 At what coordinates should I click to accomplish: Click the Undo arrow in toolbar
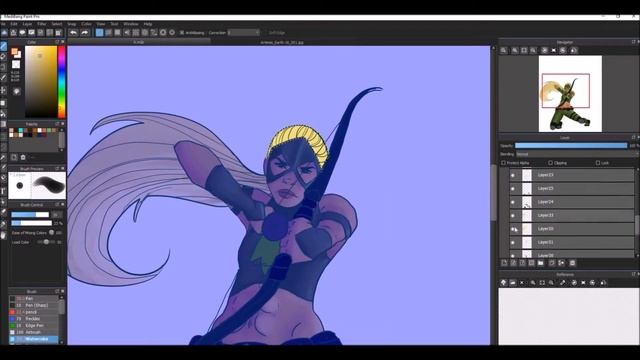73,33
